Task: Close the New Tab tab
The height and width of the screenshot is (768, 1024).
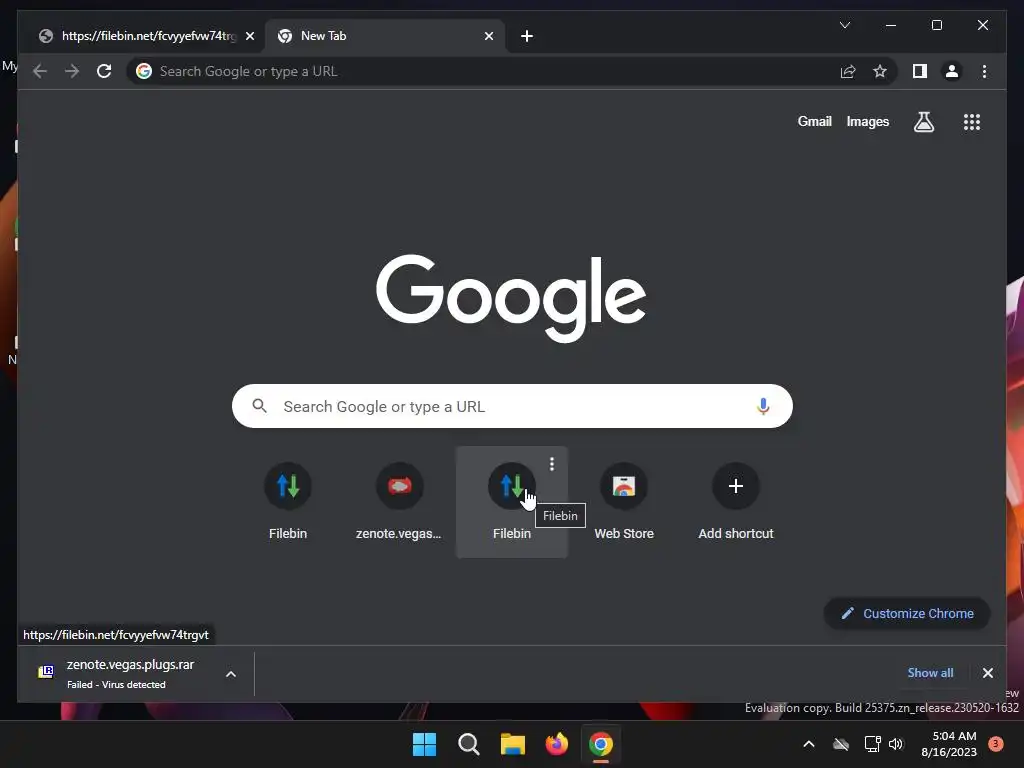Action: (x=488, y=36)
